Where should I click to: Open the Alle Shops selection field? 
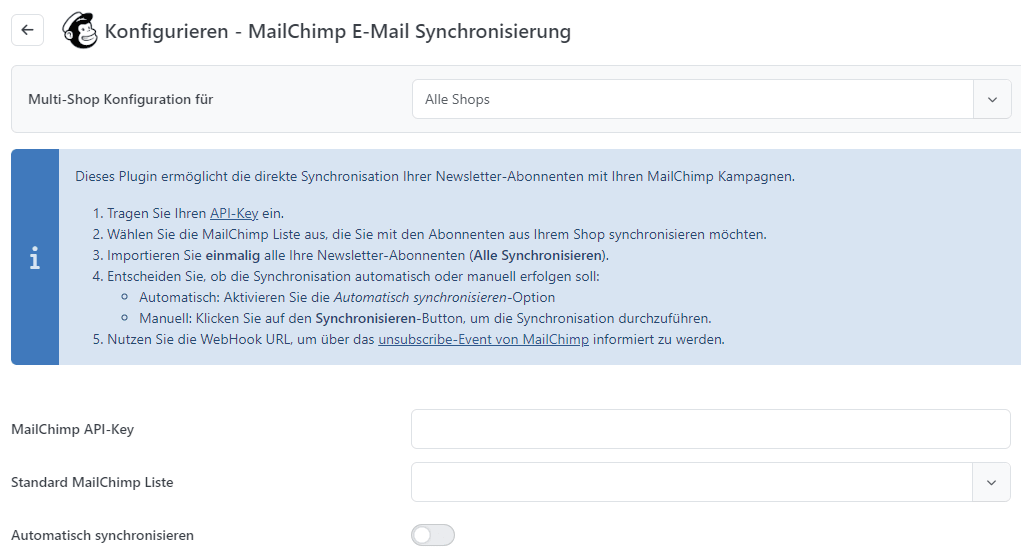[692, 100]
